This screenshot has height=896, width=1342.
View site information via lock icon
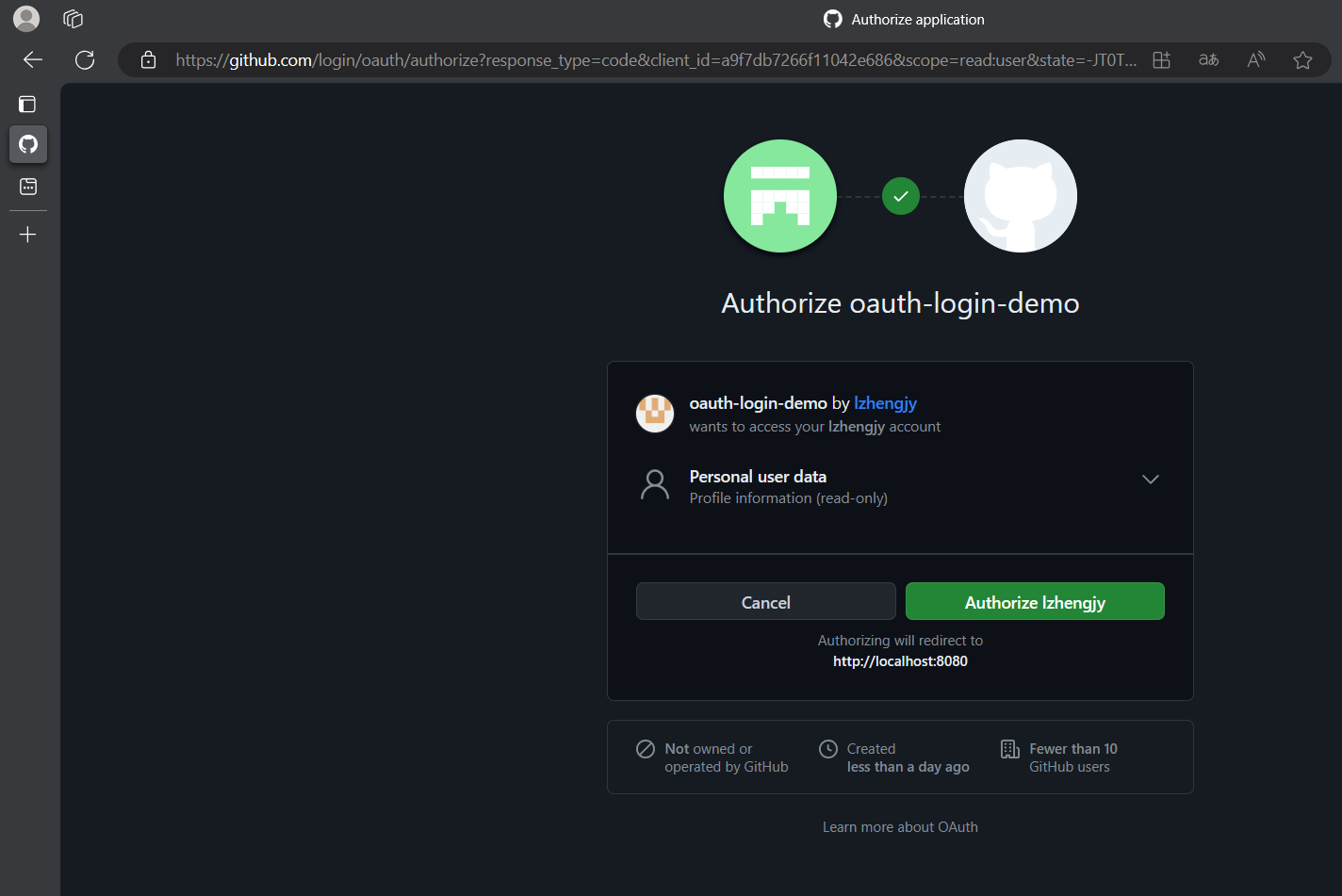click(148, 60)
